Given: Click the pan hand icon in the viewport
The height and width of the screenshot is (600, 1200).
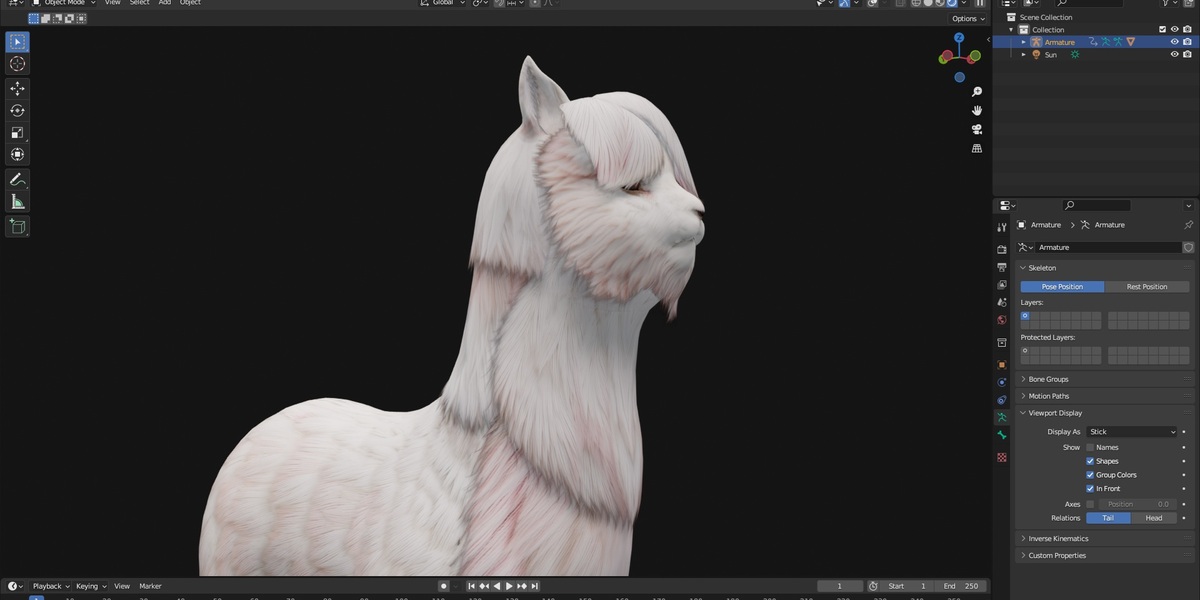Looking at the screenshot, I should pyautogui.click(x=977, y=110).
